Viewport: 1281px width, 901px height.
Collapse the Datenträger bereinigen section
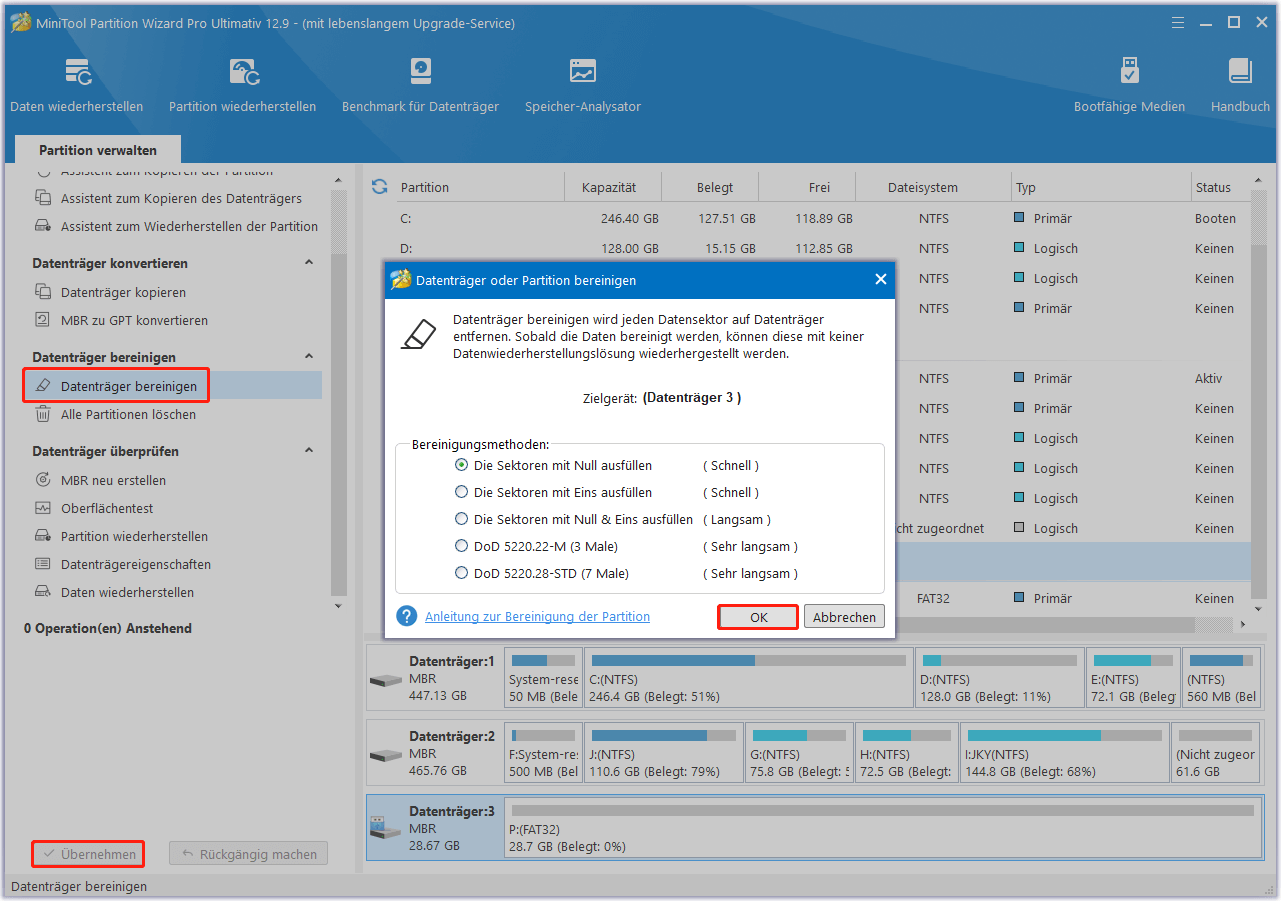tap(309, 357)
